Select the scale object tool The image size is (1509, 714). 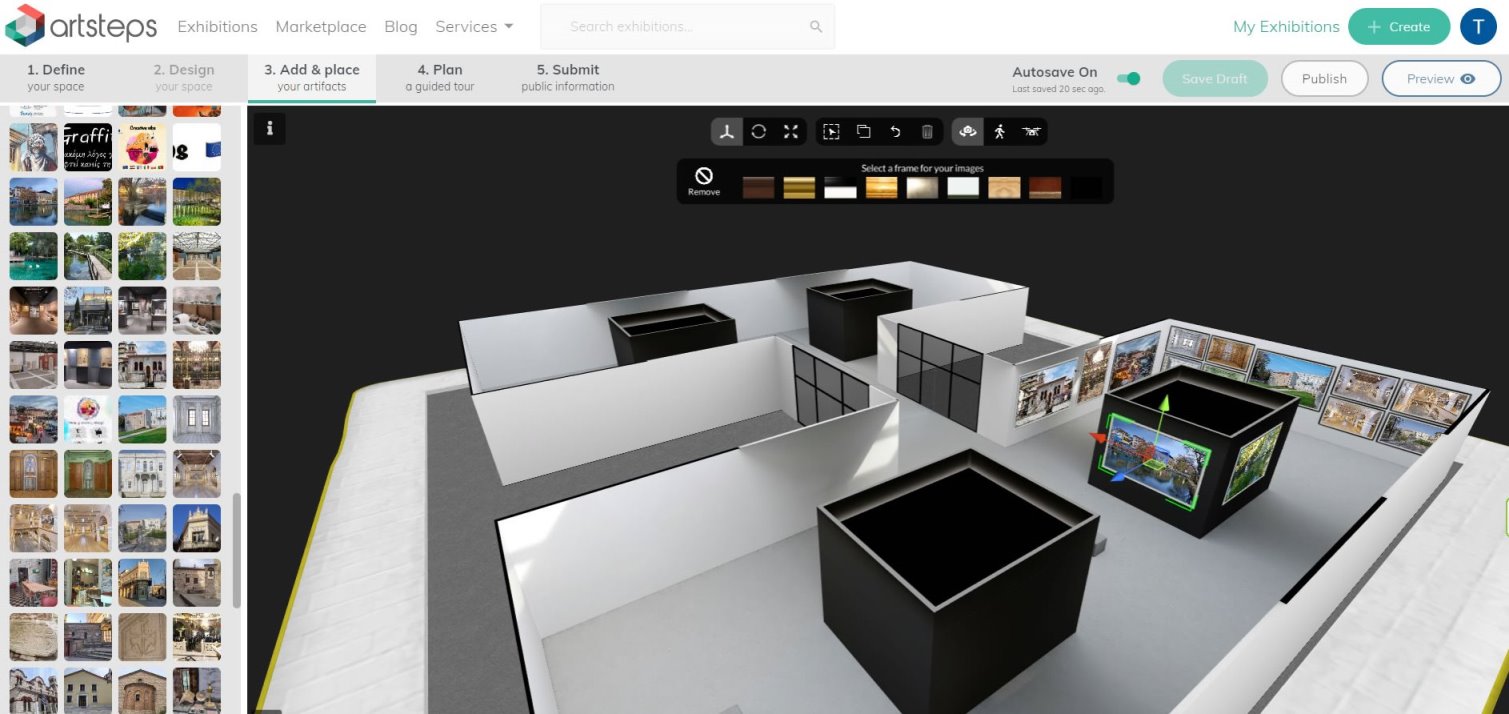point(791,132)
